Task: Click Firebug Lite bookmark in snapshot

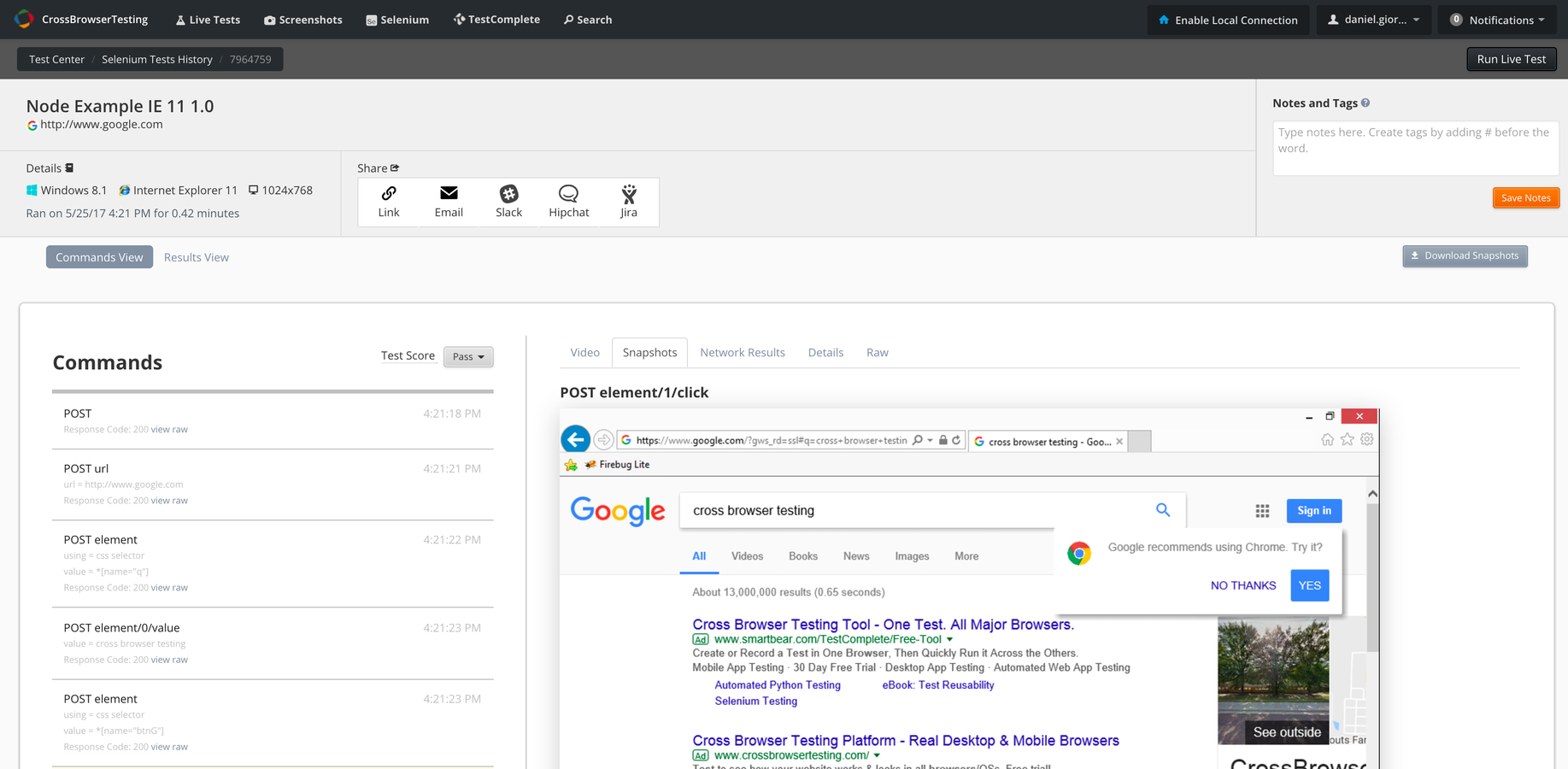Action: 617,465
